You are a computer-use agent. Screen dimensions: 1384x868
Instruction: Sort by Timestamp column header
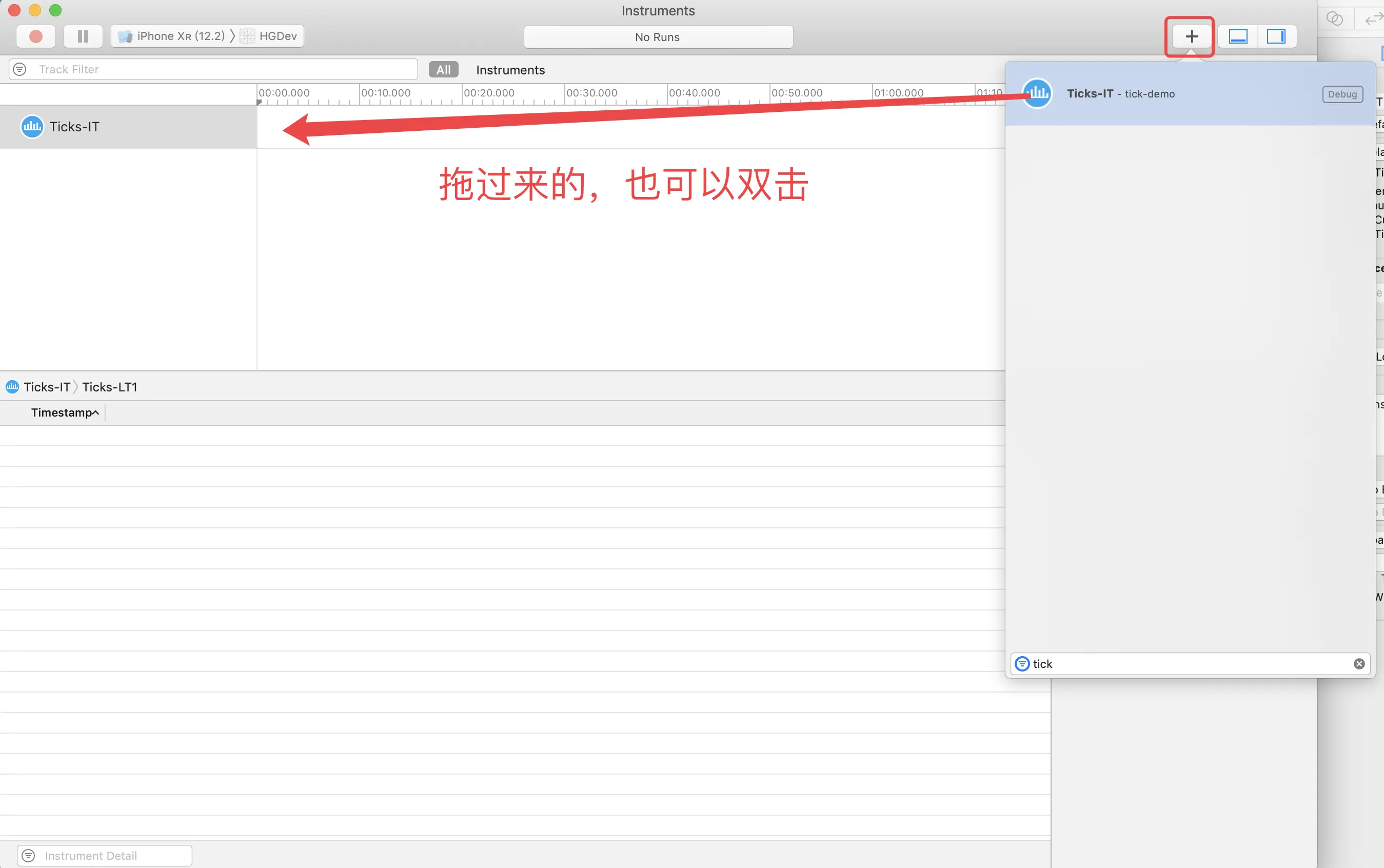(64, 413)
